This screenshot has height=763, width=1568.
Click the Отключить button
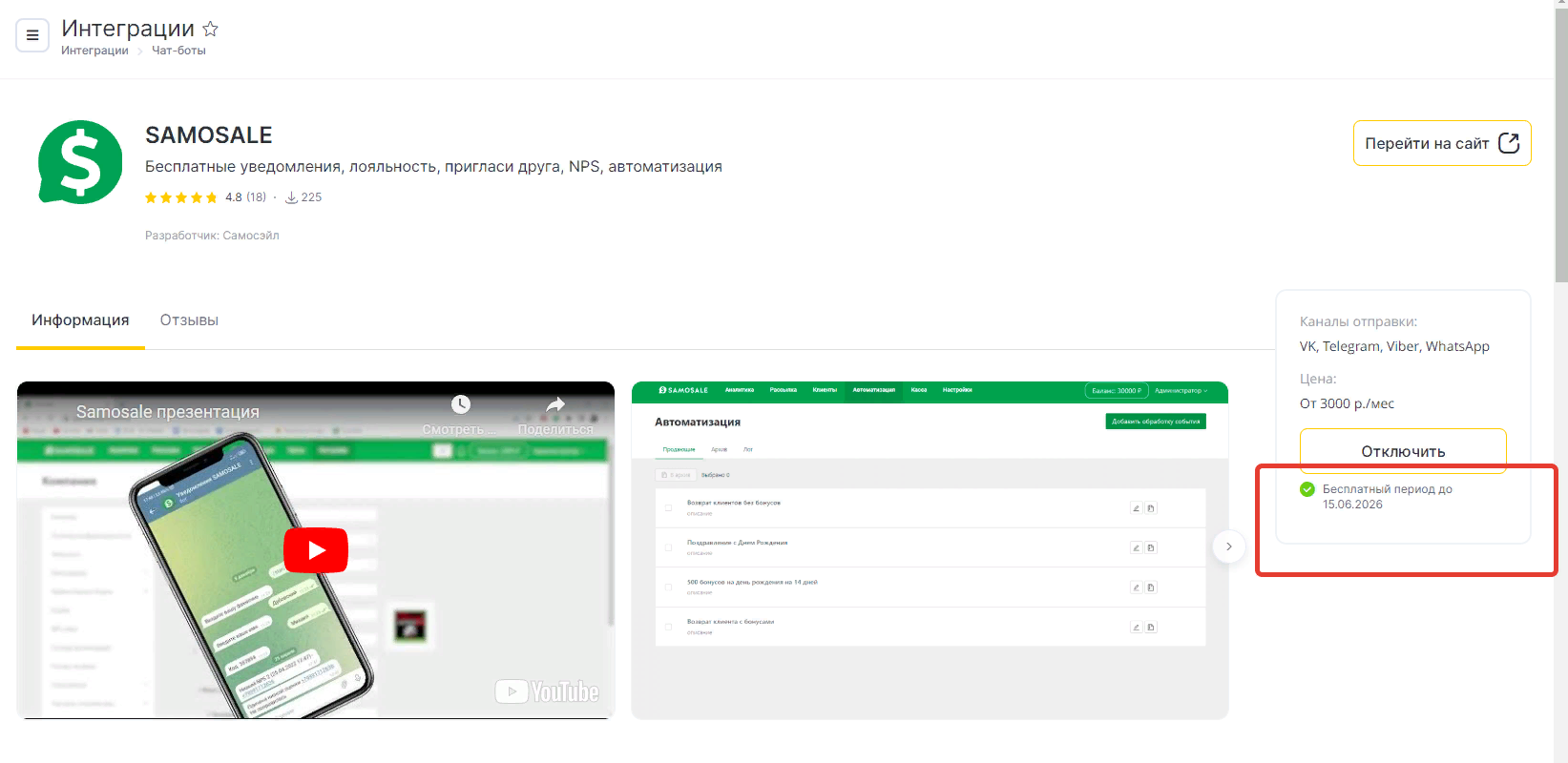tap(1403, 451)
